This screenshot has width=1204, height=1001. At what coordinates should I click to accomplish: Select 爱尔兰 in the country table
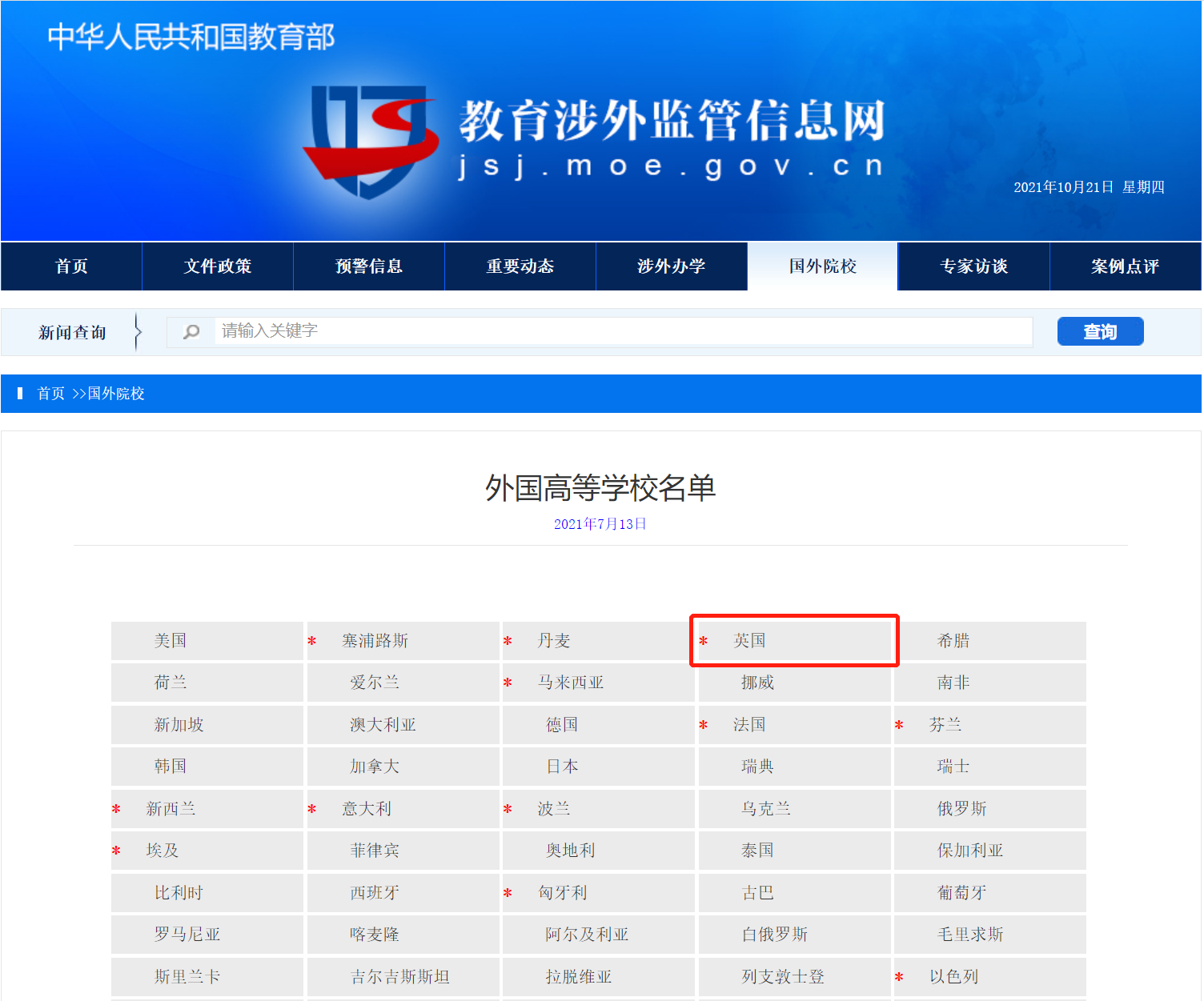point(375,683)
